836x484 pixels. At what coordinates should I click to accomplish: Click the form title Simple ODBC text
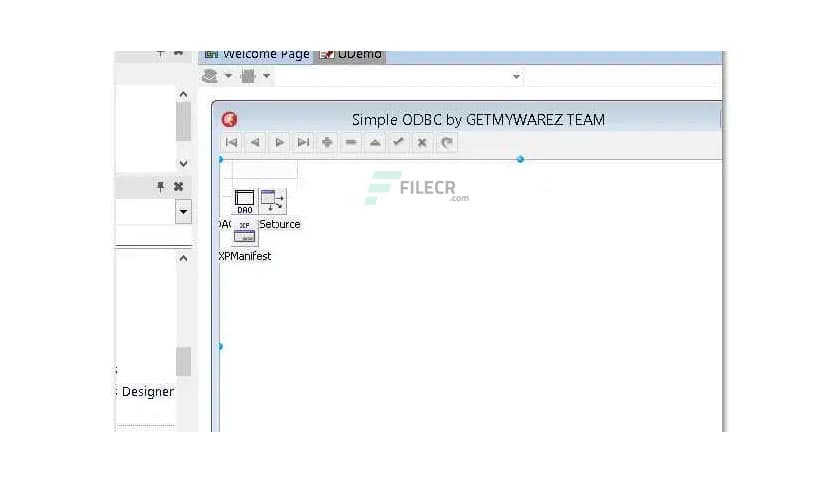click(x=478, y=120)
